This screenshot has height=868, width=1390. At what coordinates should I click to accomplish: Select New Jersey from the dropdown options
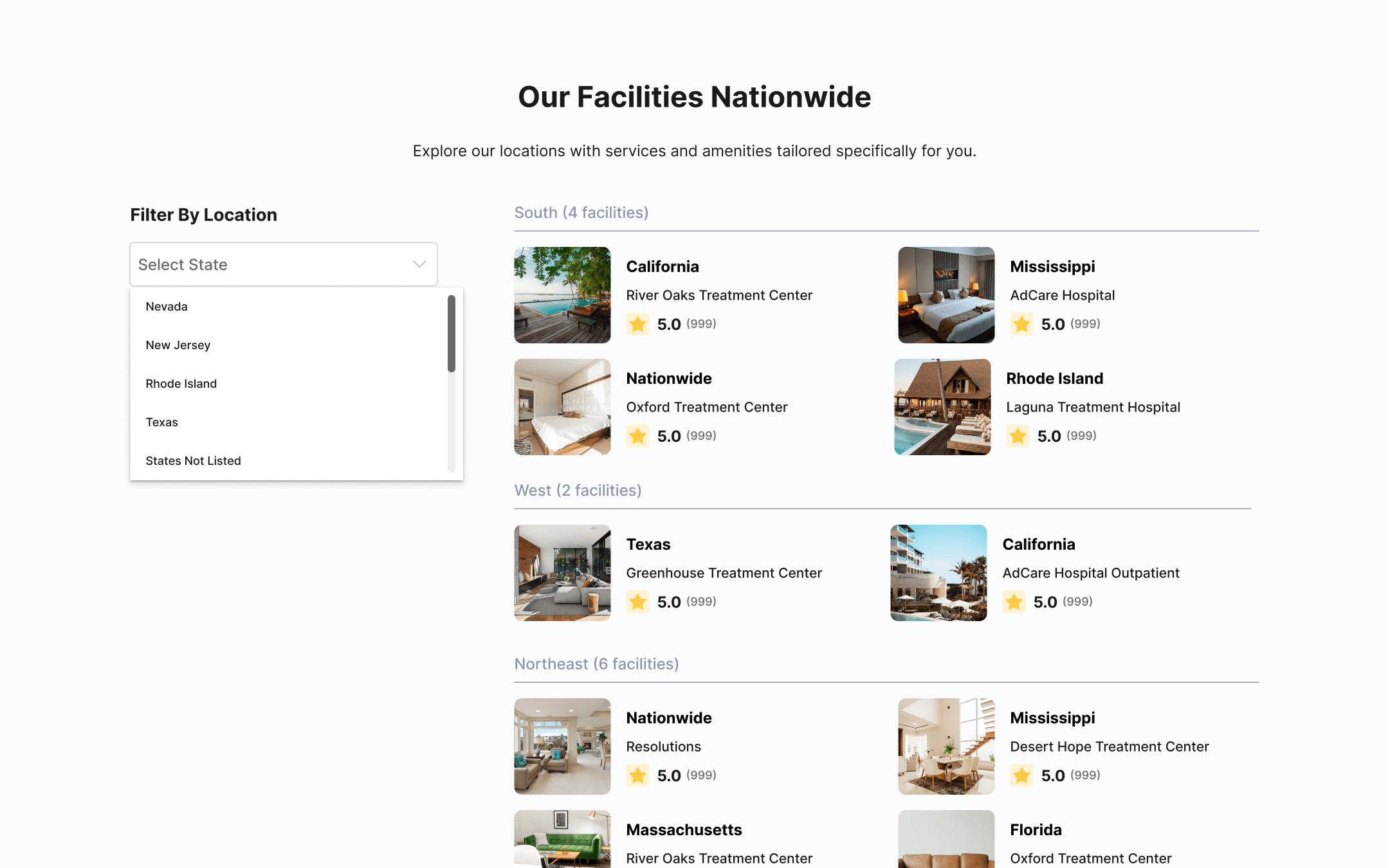tap(178, 345)
